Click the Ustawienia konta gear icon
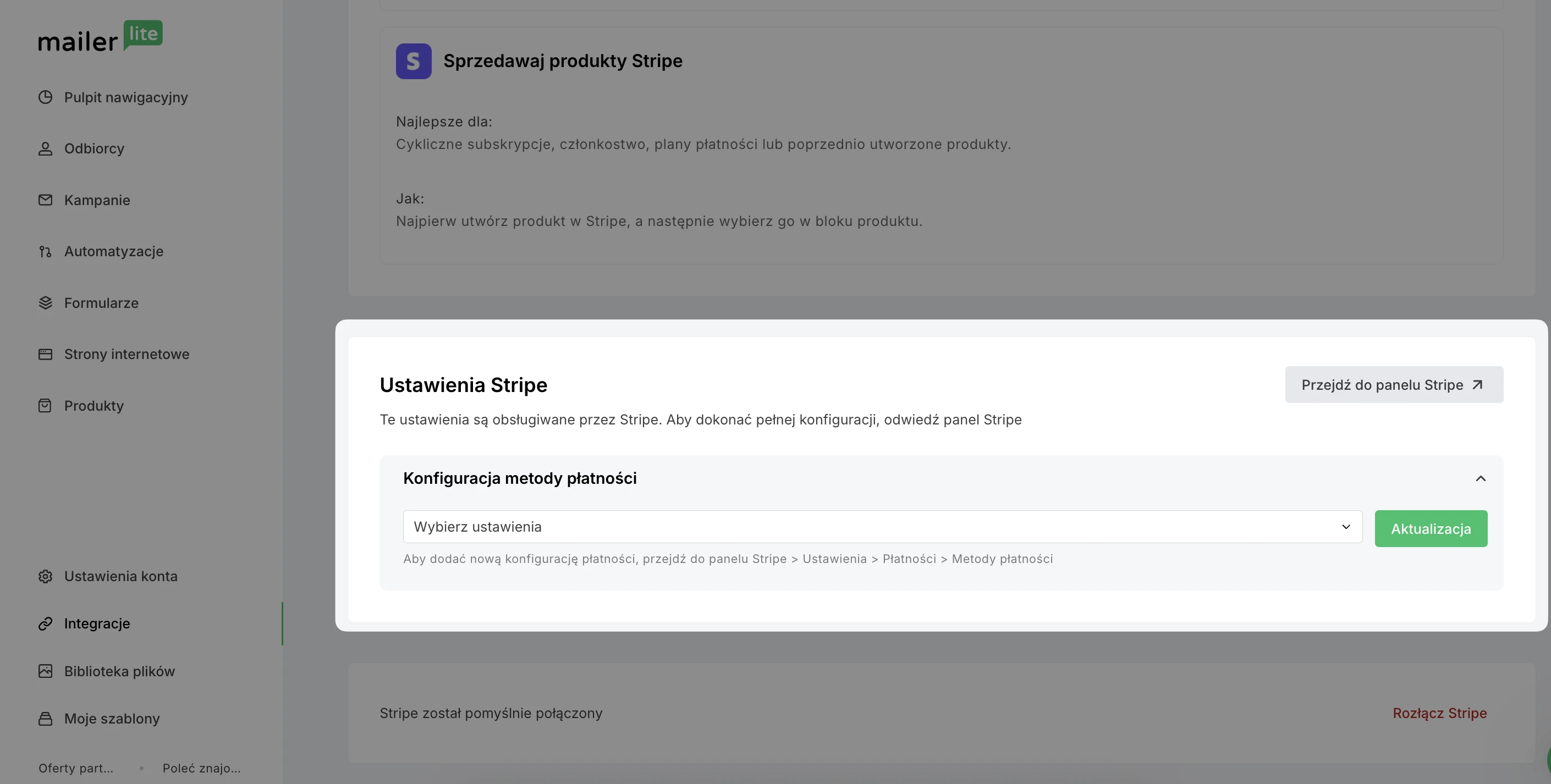Image resolution: width=1551 pixels, height=784 pixels. pyautogui.click(x=45, y=576)
